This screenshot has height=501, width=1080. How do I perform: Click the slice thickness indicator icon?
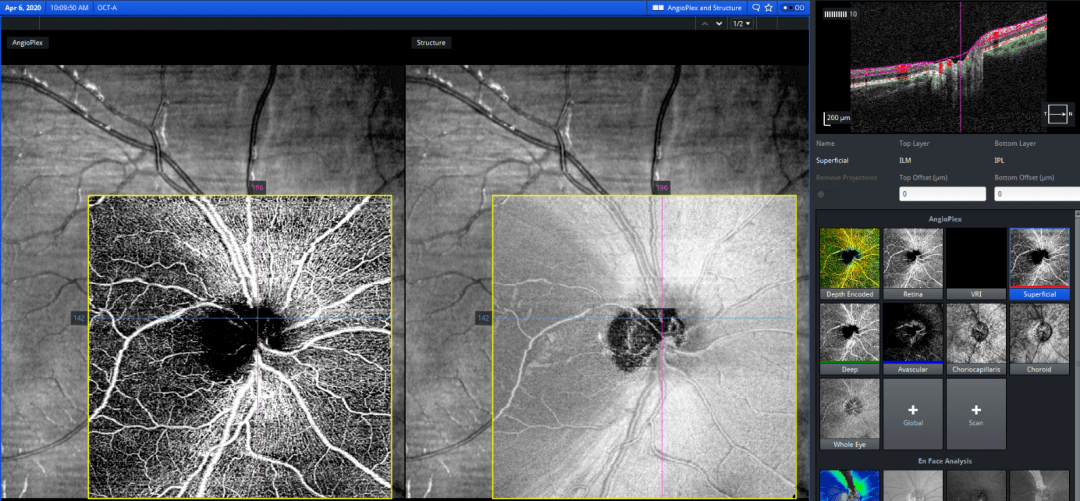click(x=836, y=15)
